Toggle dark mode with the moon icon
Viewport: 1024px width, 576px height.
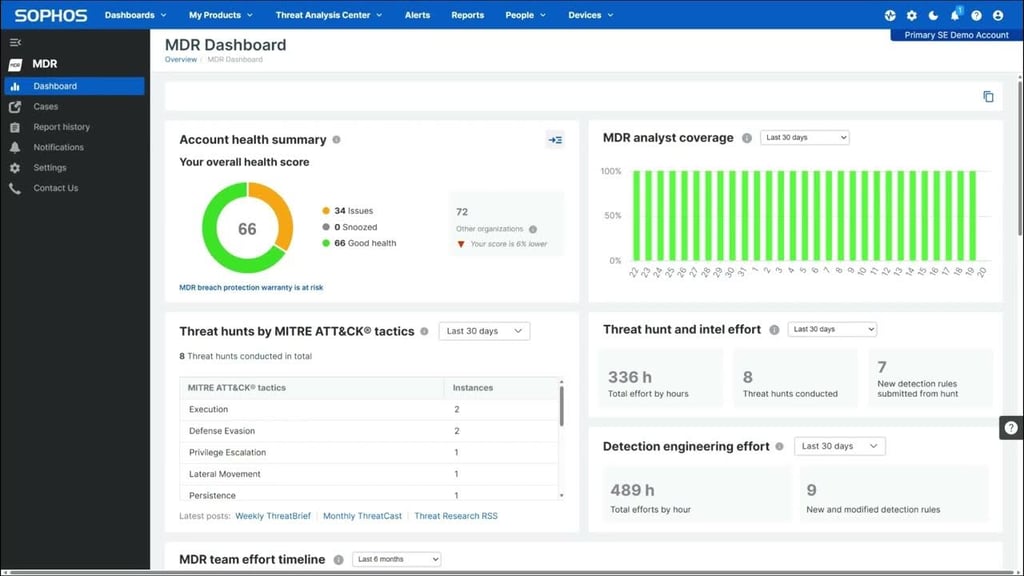(x=934, y=15)
